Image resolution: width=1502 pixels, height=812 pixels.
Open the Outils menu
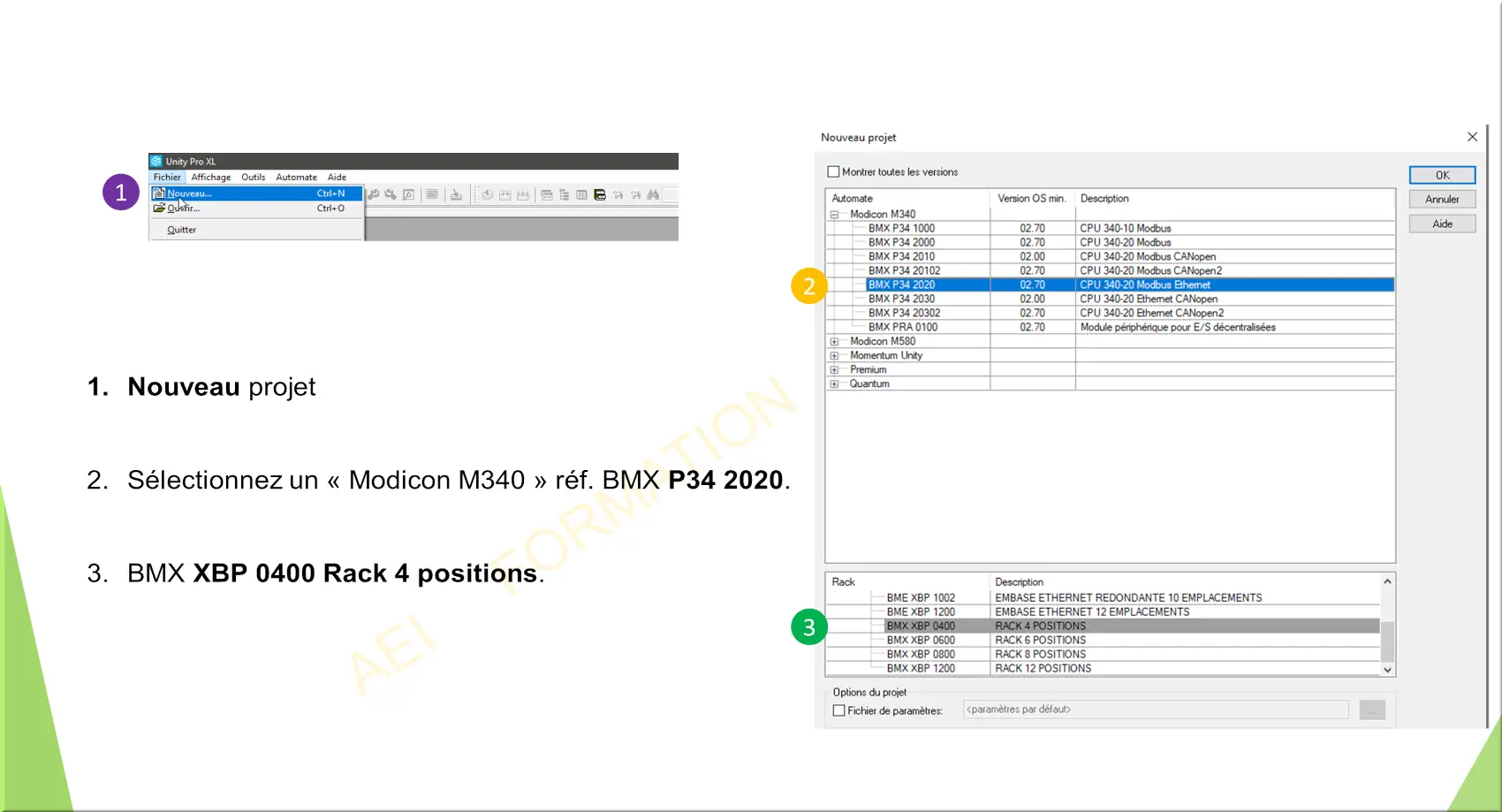click(254, 178)
